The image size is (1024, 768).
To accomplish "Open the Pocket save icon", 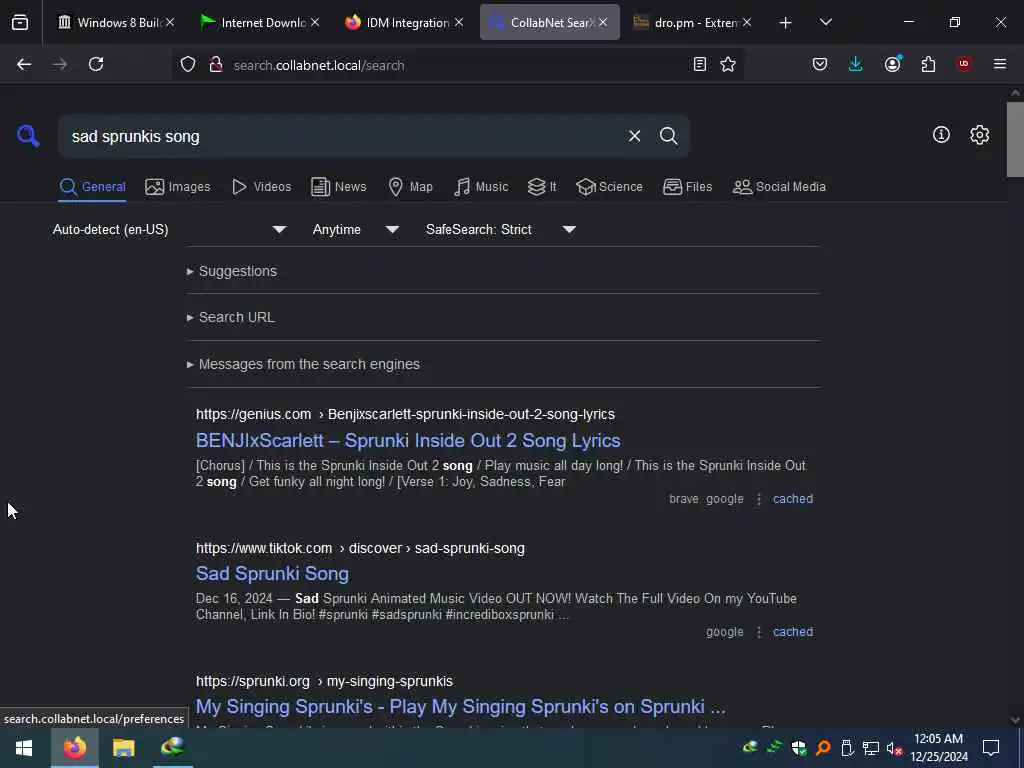I will (x=820, y=64).
